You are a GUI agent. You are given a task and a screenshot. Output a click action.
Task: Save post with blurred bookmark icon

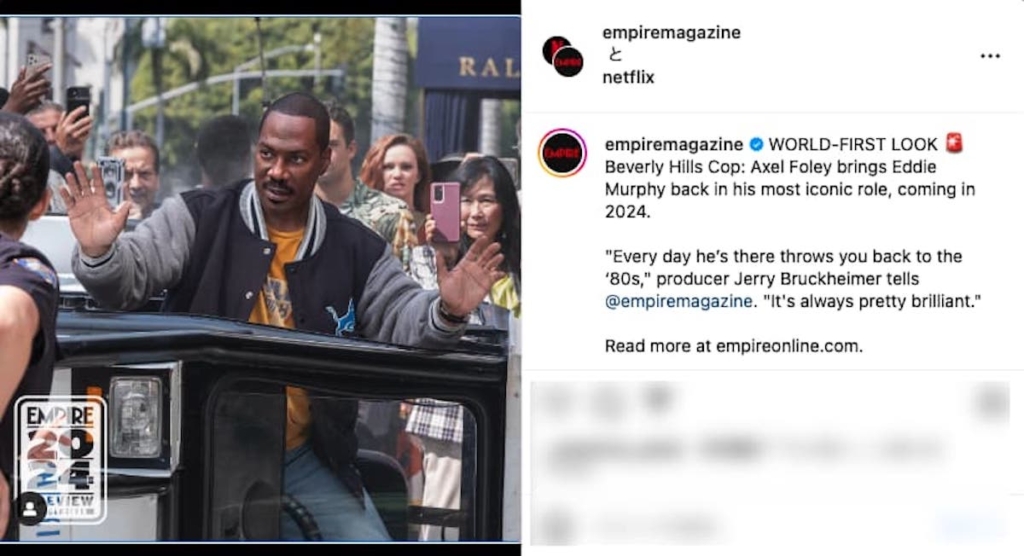tap(991, 400)
